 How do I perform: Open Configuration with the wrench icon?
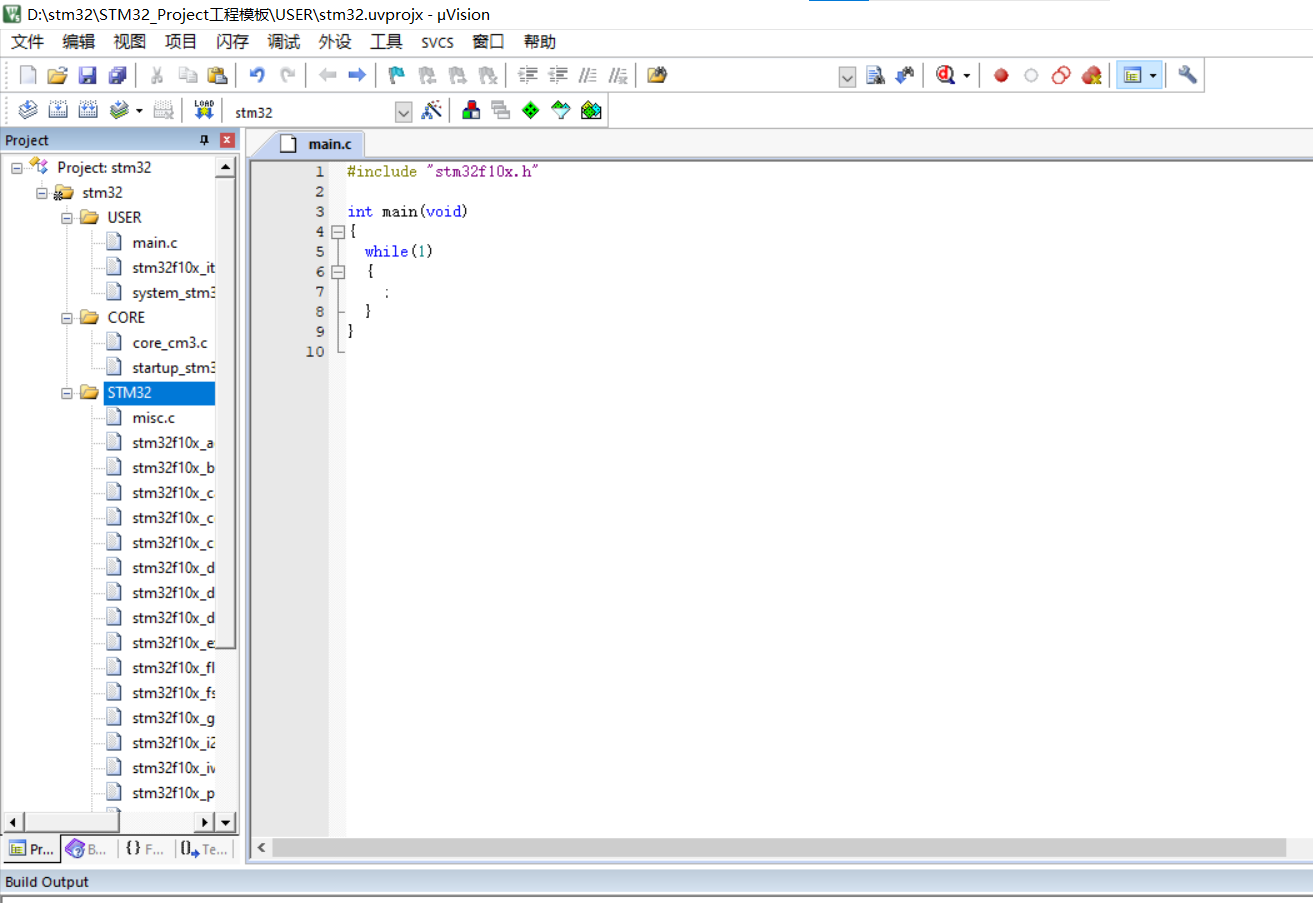coord(1187,75)
